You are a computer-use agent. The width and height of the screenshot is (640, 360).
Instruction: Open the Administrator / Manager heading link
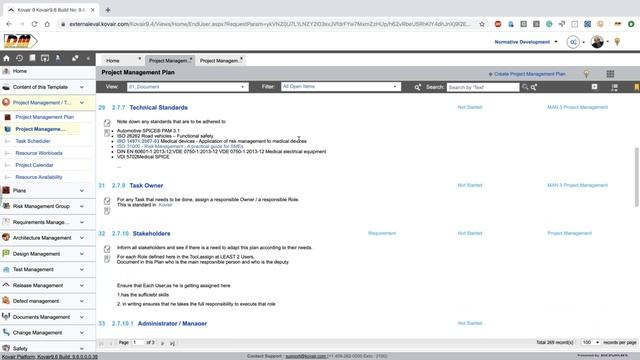click(172, 323)
